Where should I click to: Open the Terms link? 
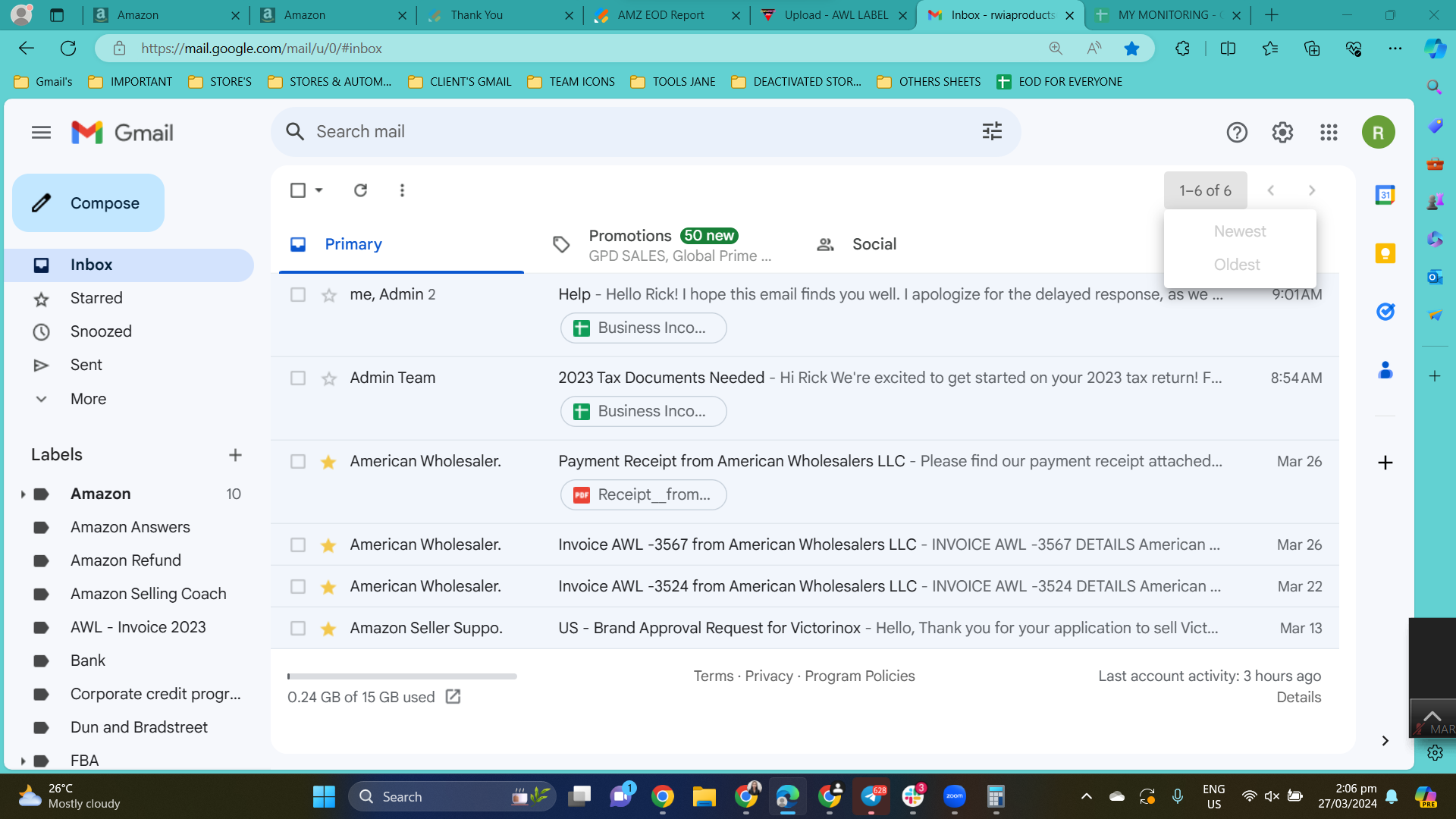point(714,676)
